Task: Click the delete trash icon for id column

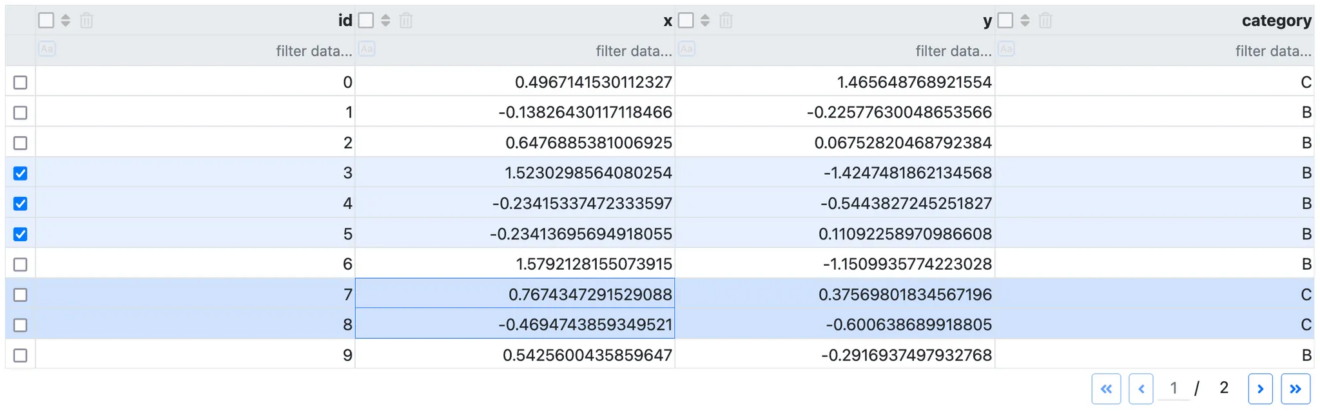Action: point(87,20)
